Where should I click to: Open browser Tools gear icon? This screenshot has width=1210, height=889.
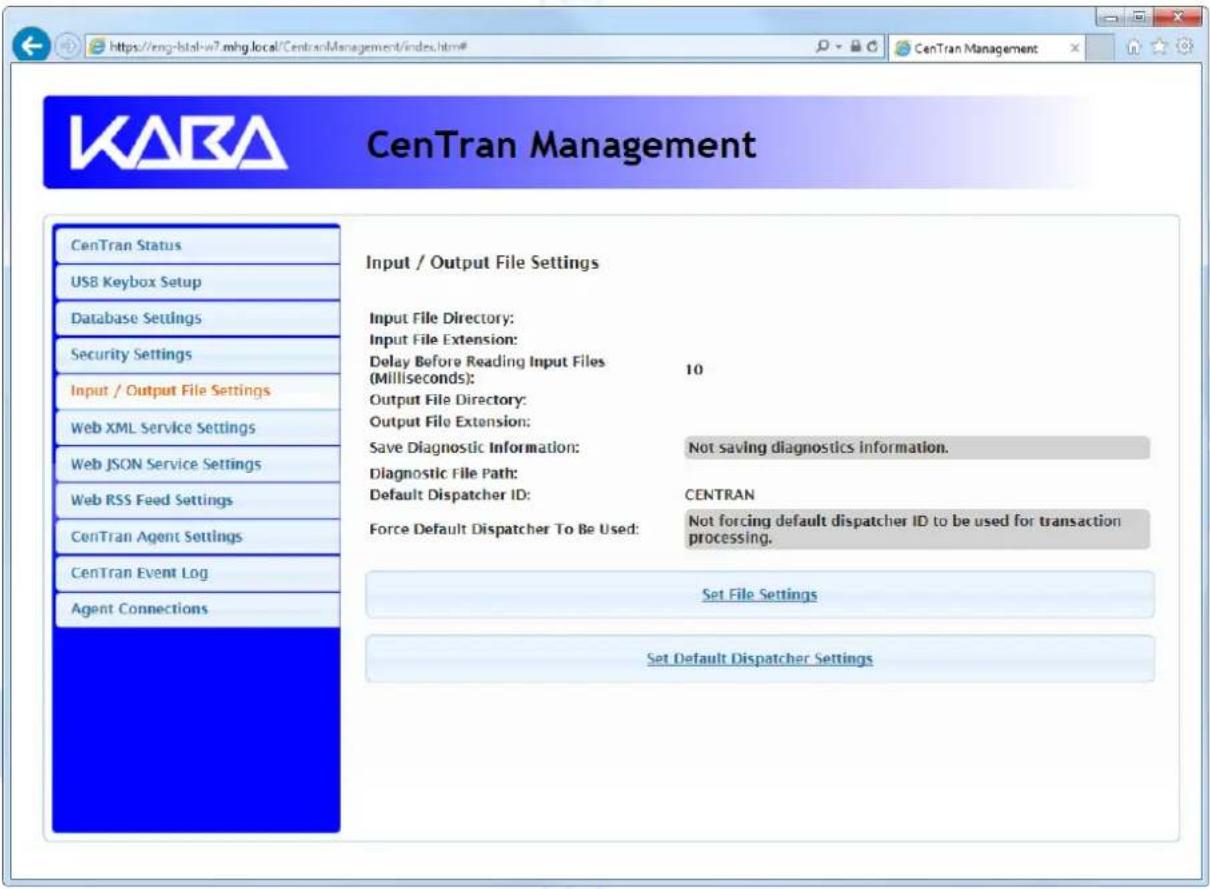point(1185,47)
